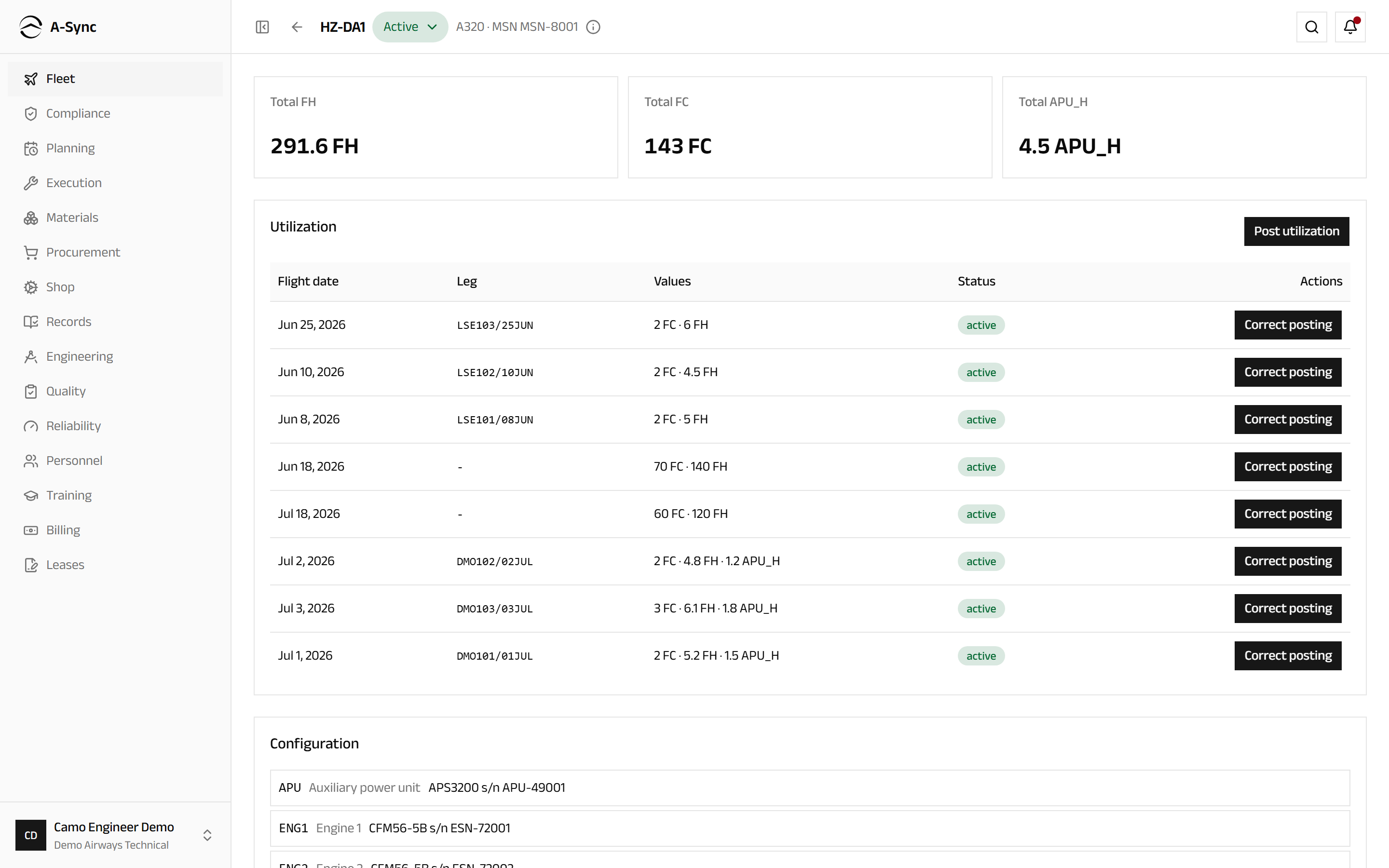This screenshot has width=1389, height=868.
Task: Click the Records book icon
Action: (31, 322)
